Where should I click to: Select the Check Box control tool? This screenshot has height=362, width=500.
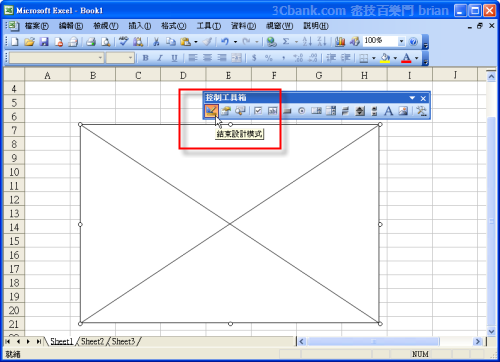[258, 111]
